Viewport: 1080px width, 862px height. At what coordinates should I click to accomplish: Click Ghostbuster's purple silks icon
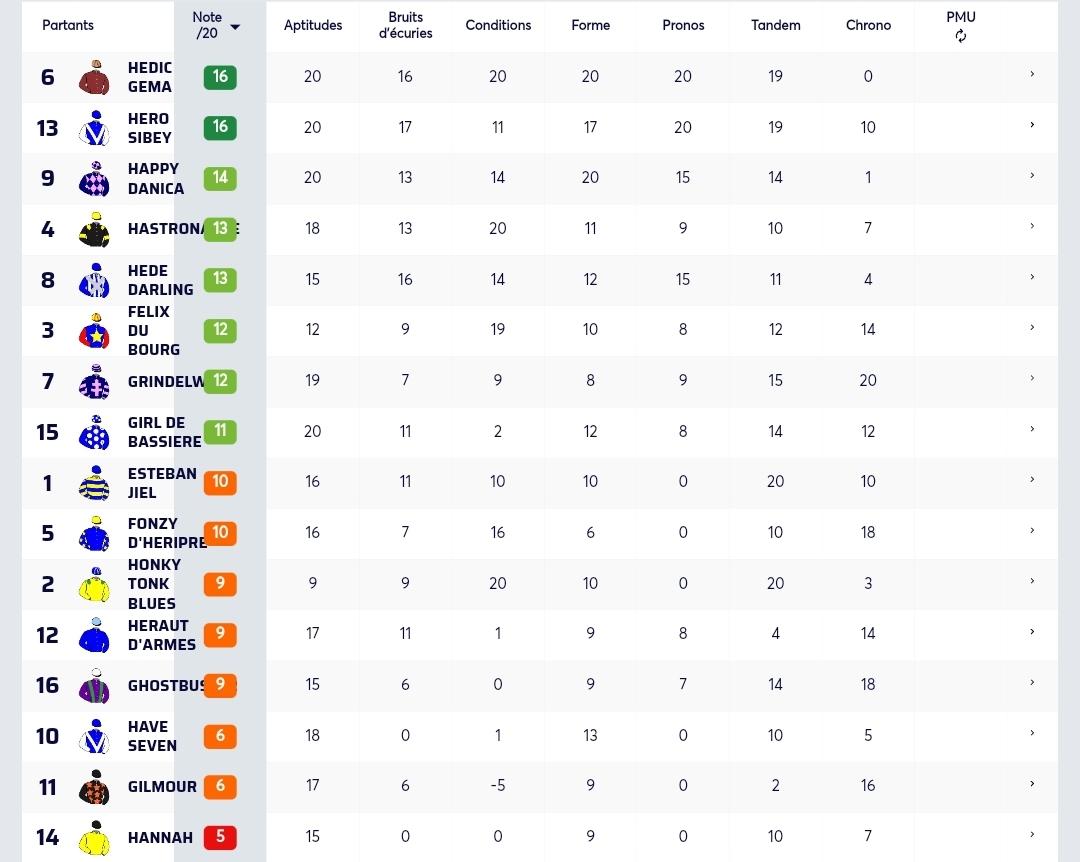pyautogui.click(x=94, y=686)
